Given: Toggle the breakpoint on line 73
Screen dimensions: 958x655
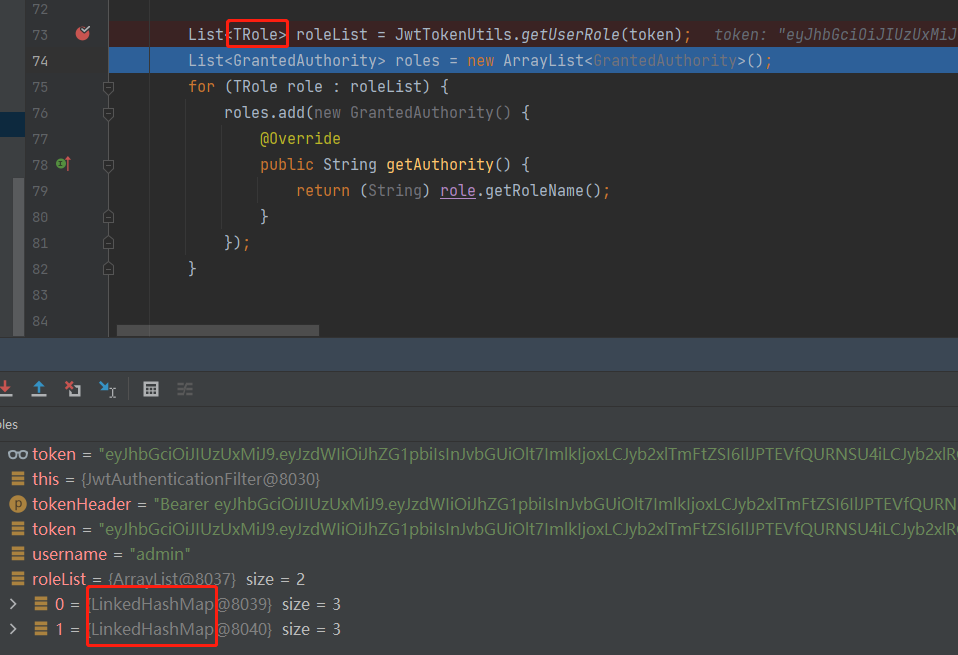Looking at the screenshot, I should pos(82,33).
